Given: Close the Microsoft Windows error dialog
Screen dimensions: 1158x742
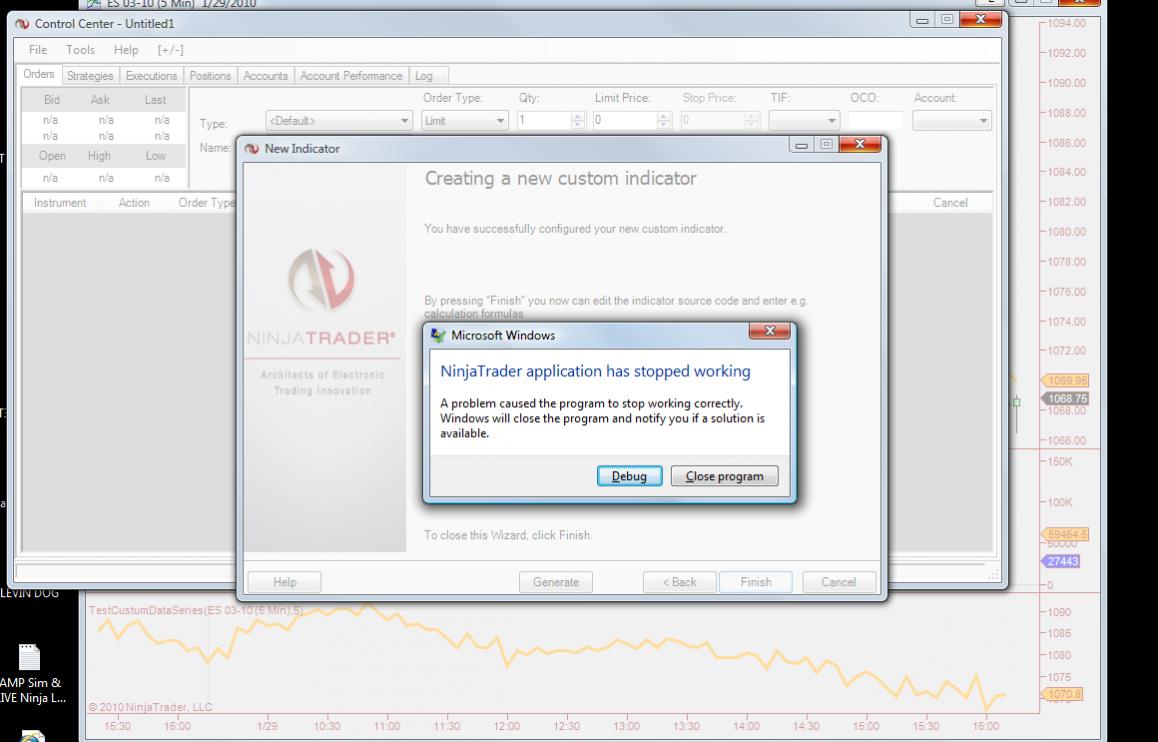Looking at the screenshot, I should (770, 332).
